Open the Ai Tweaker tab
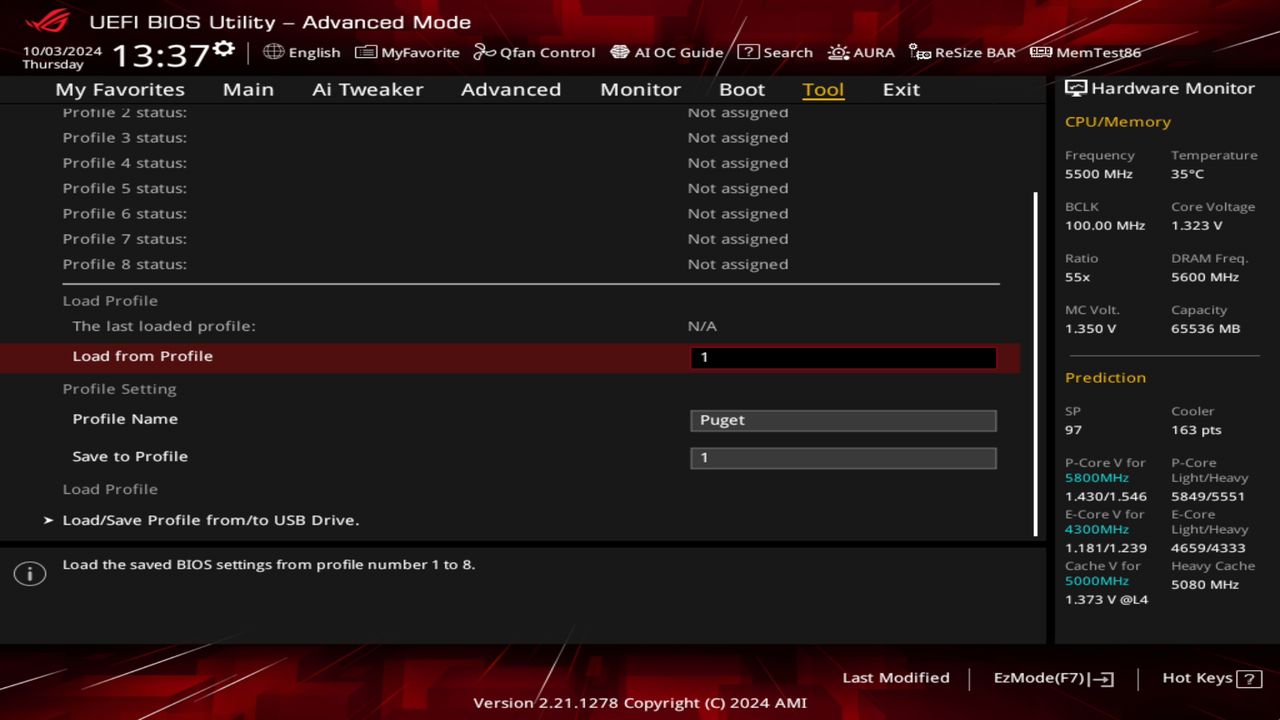 point(367,89)
